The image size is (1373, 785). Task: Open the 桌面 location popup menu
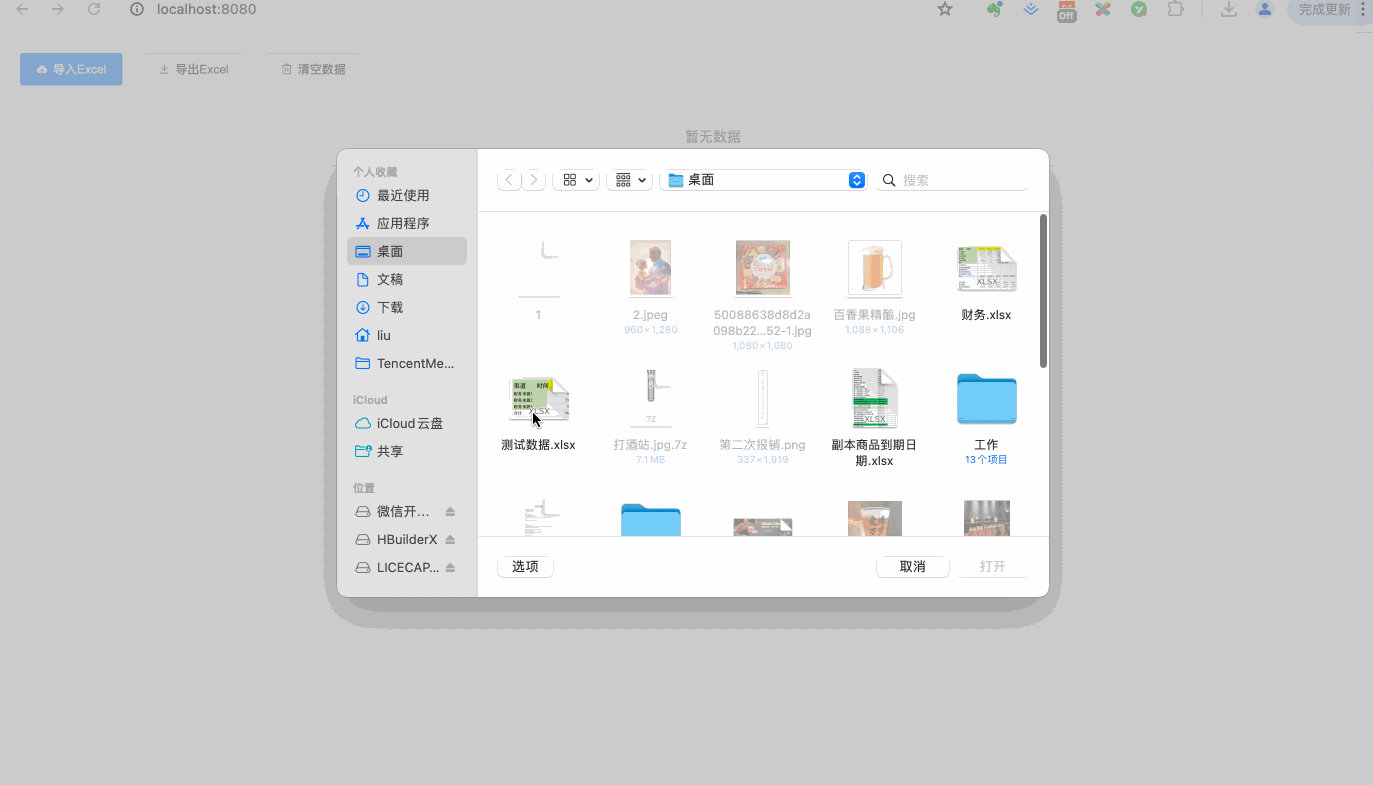coord(763,180)
